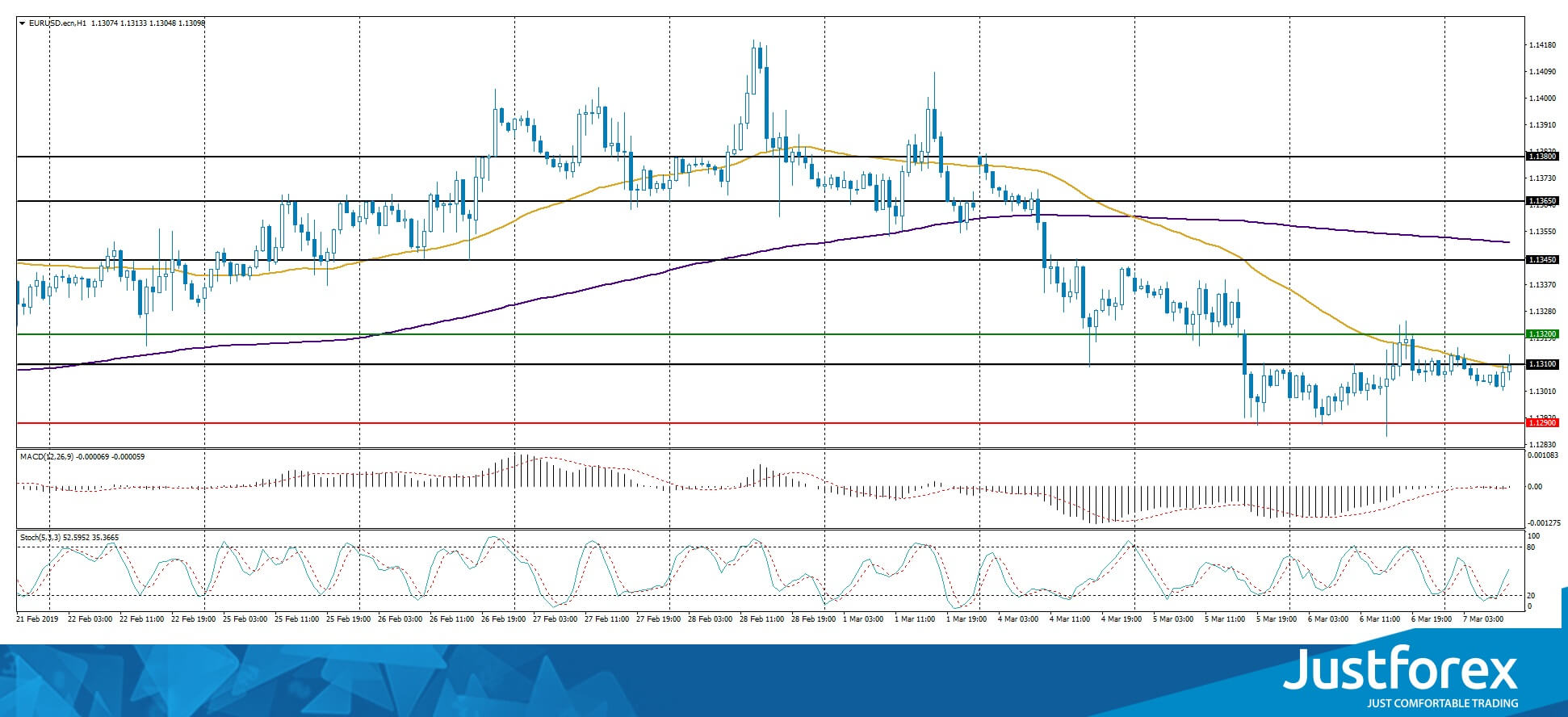Click the 20 level on Stochastic scale

click(x=1531, y=596)
